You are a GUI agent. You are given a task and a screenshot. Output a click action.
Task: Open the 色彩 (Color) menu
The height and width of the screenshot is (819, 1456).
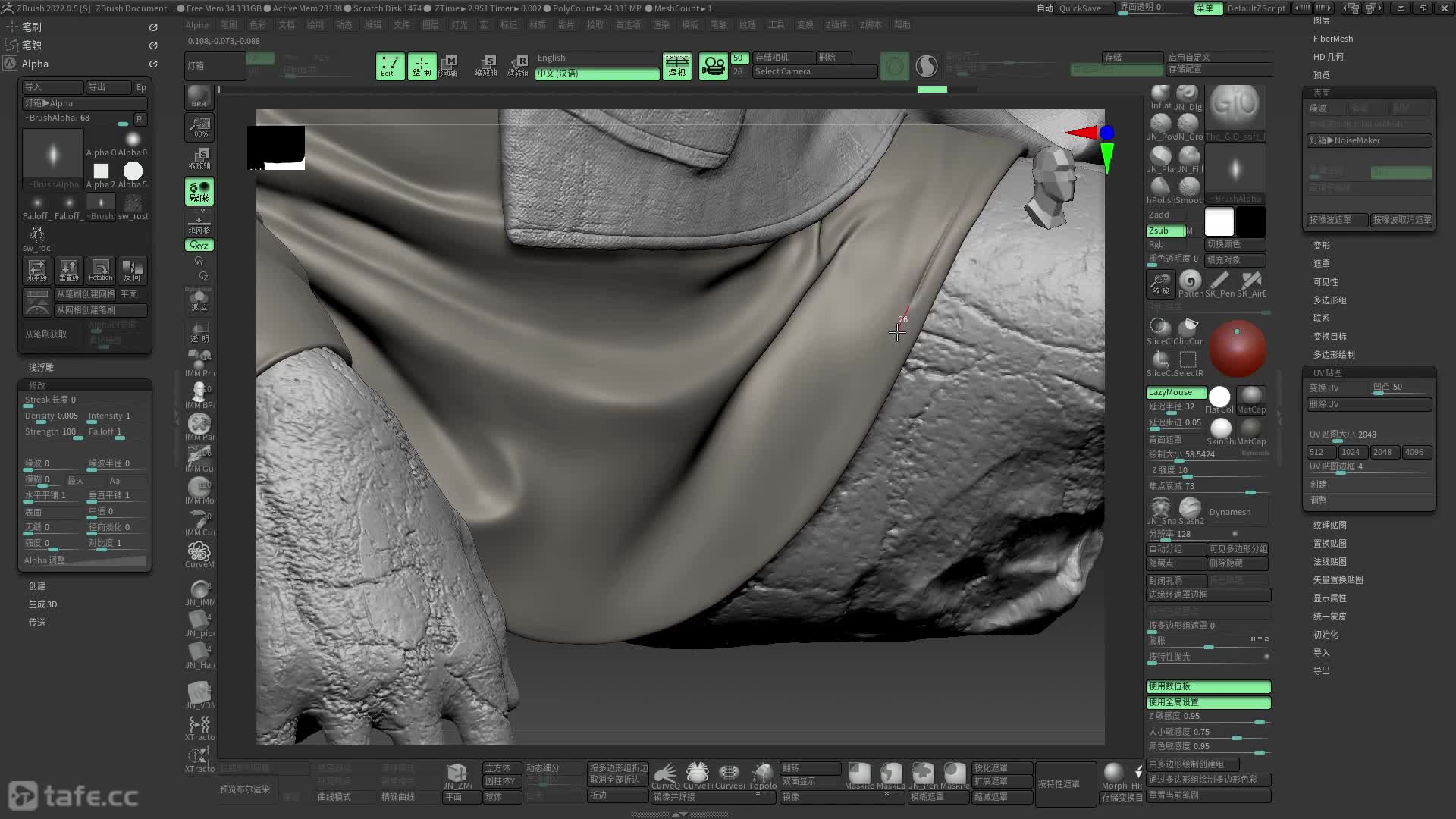coord(258,25)
